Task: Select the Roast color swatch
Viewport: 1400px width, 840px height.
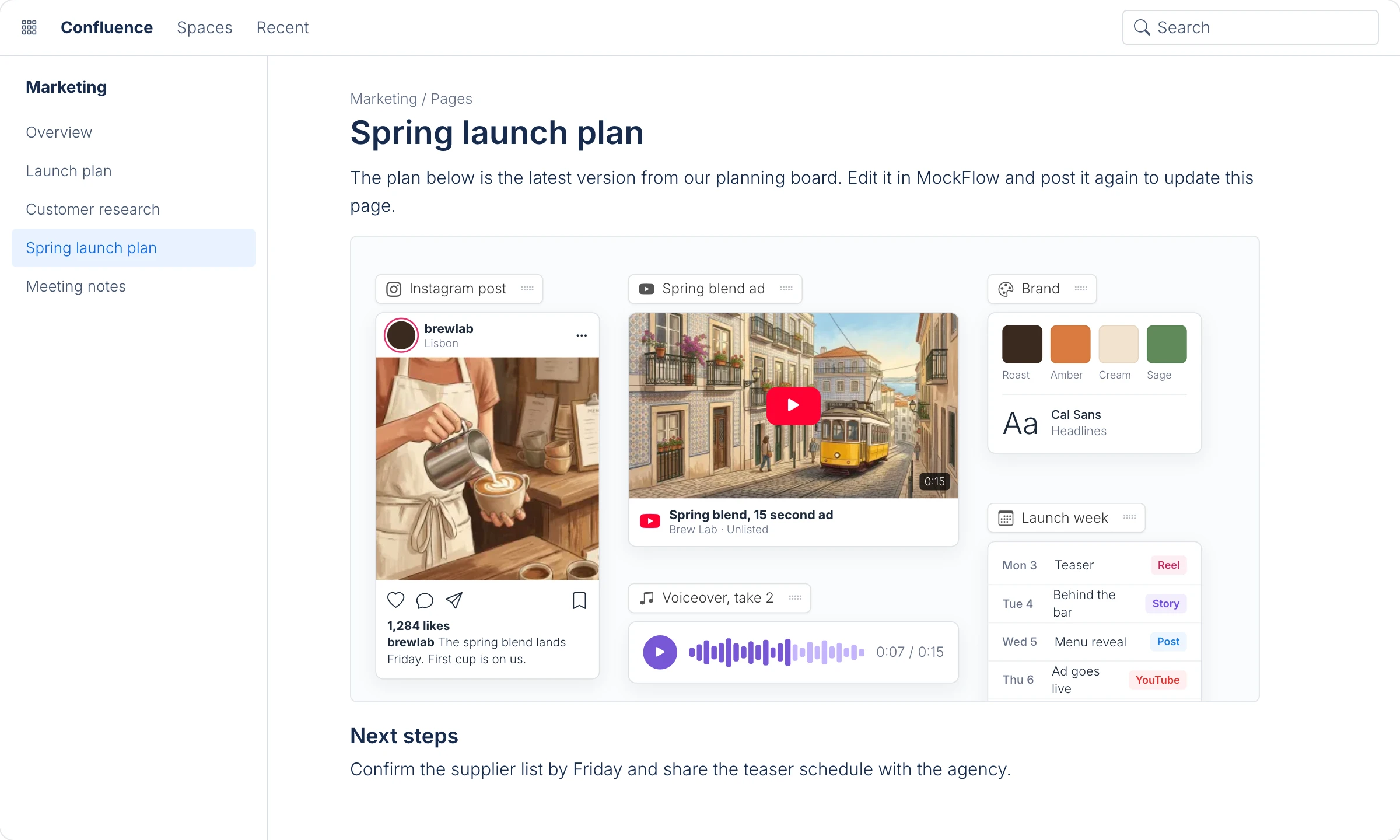Action: [1022, 344]
